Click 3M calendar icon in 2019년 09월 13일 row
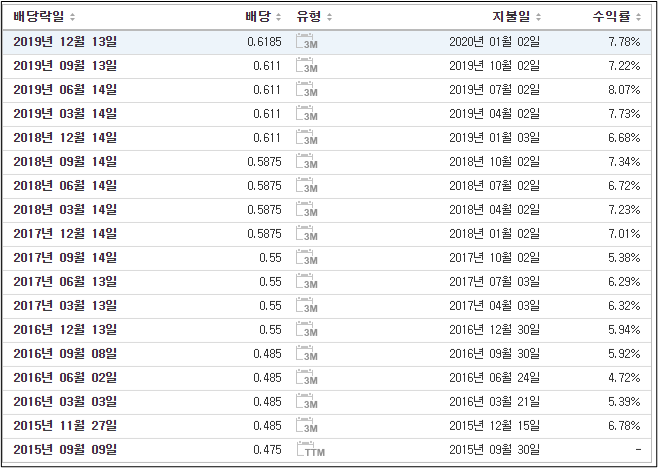658x468 pixels. (306, 65)
